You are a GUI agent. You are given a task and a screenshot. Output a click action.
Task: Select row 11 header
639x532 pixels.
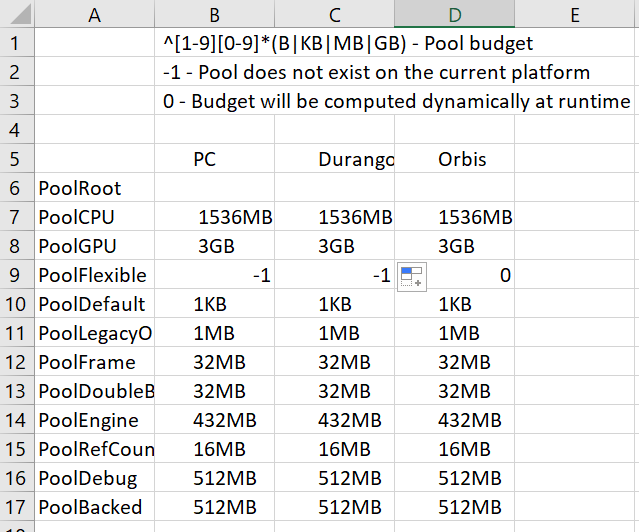pos(17,333)
